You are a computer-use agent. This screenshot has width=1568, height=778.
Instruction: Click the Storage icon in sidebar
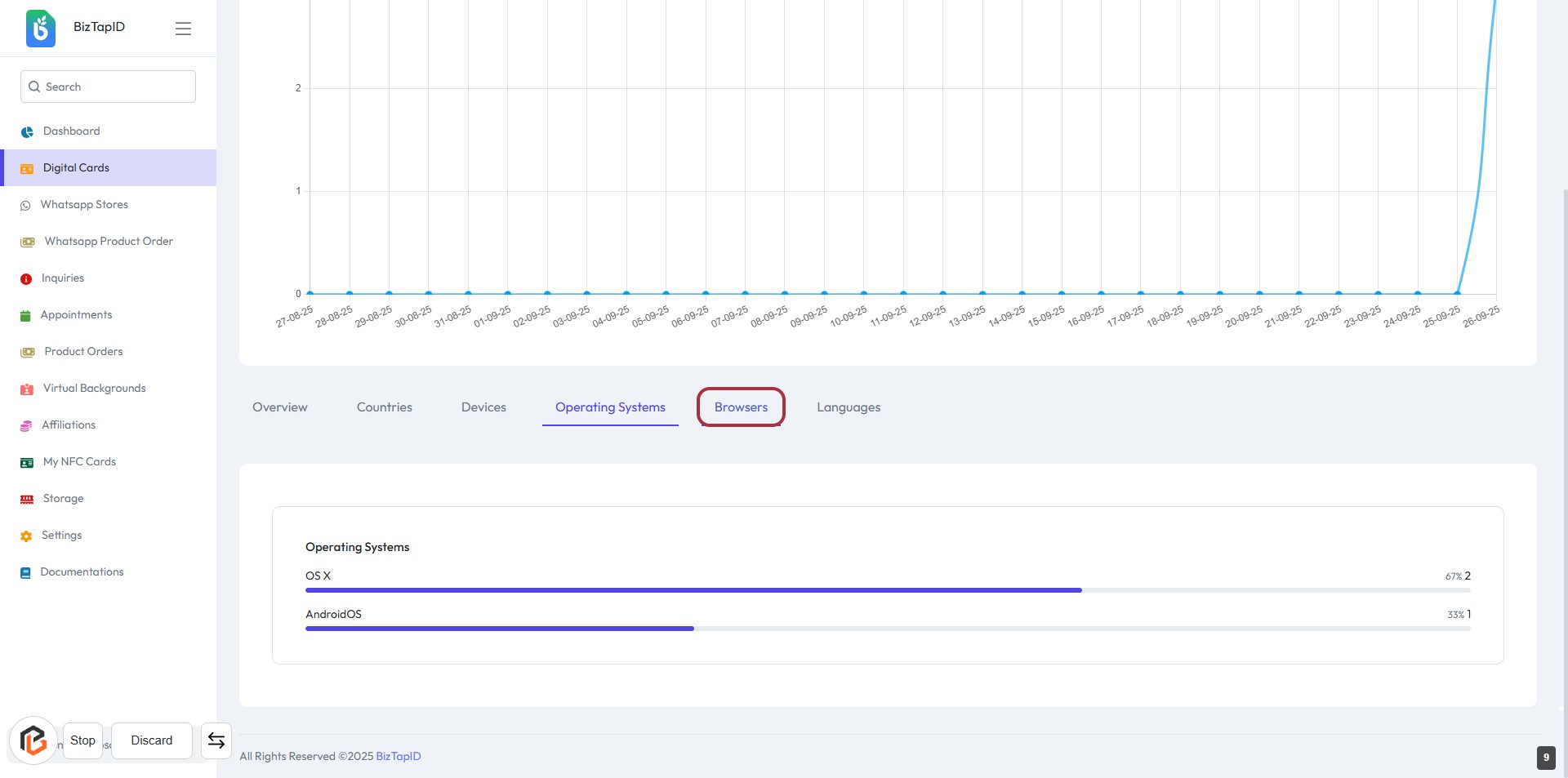click(27, 500)
